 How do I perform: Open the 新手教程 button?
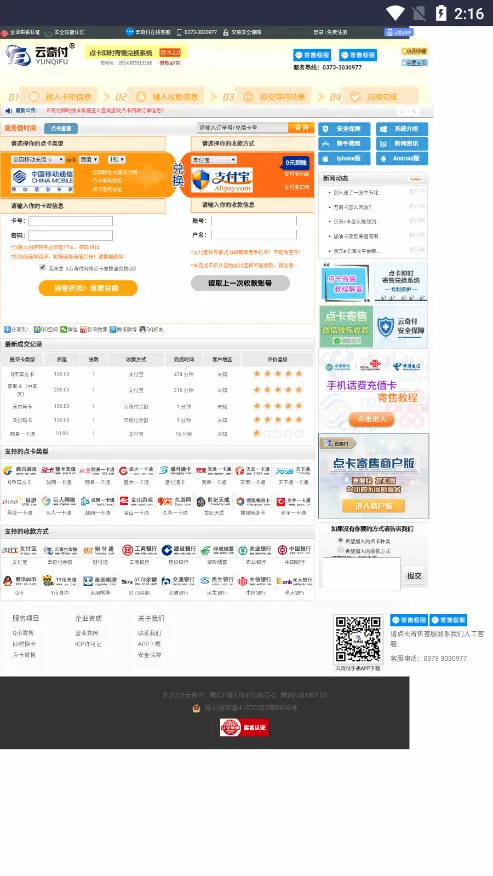click(x=344, y=144)
